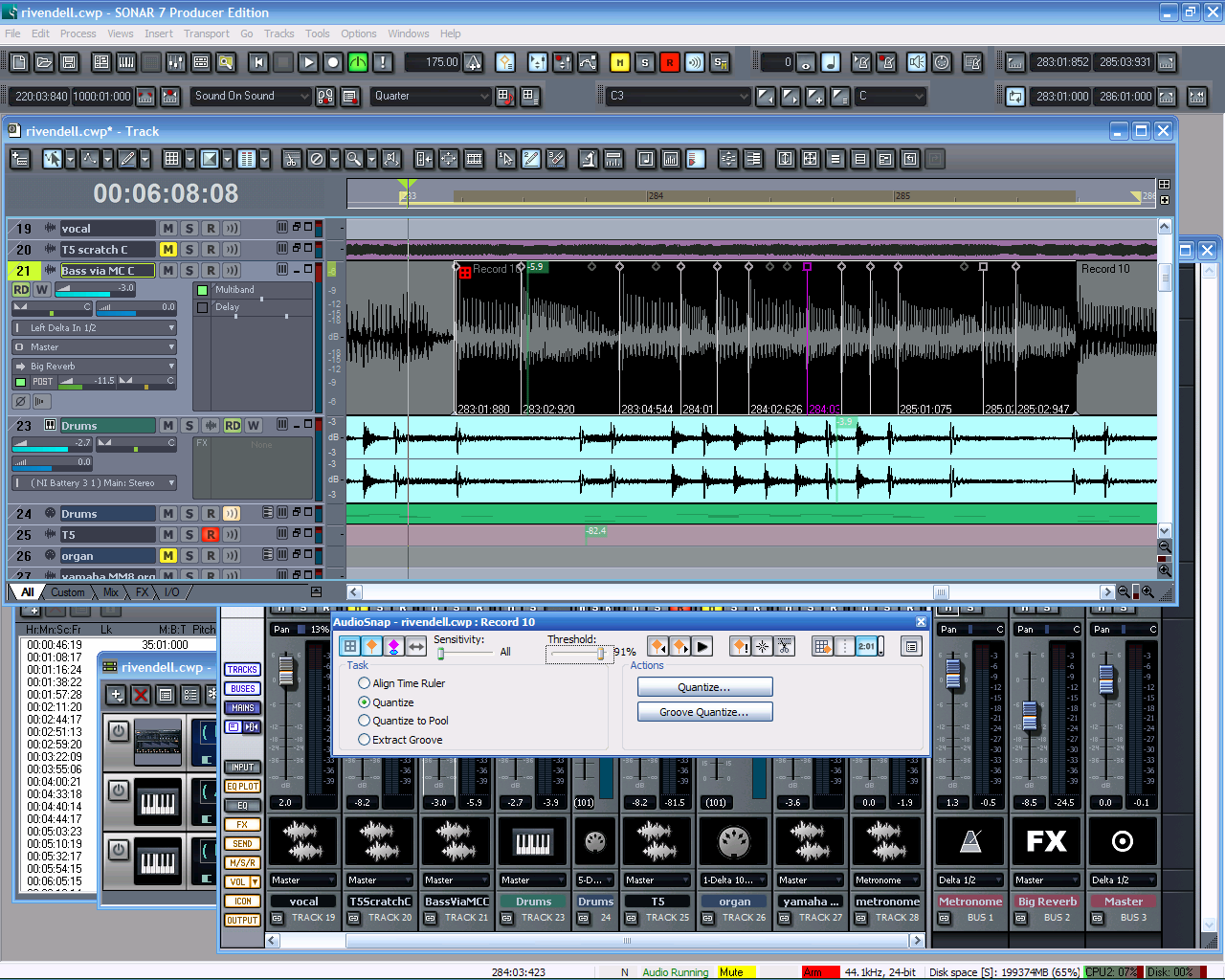This screenshot has height=980, width=1225.
Task: Expand the Left Delta In 1/2 input dropdown
Action: [x=94, y=328]
